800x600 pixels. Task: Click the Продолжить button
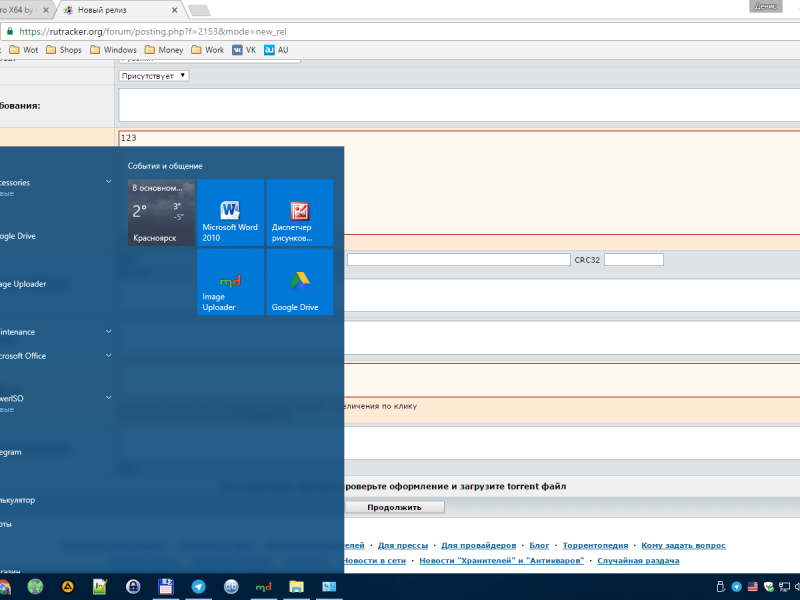394,507
